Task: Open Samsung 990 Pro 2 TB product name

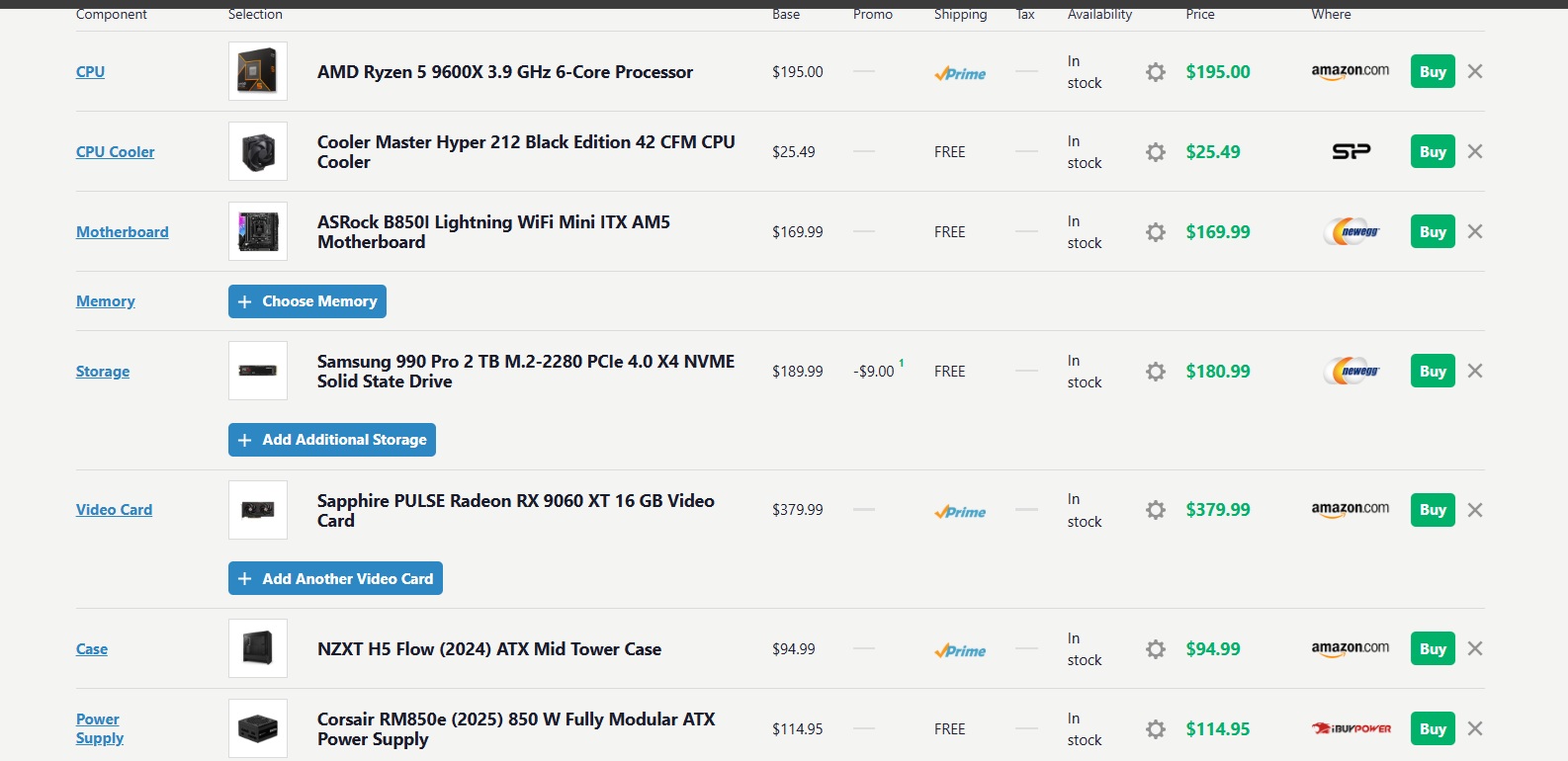Action: tap(526, 371)
